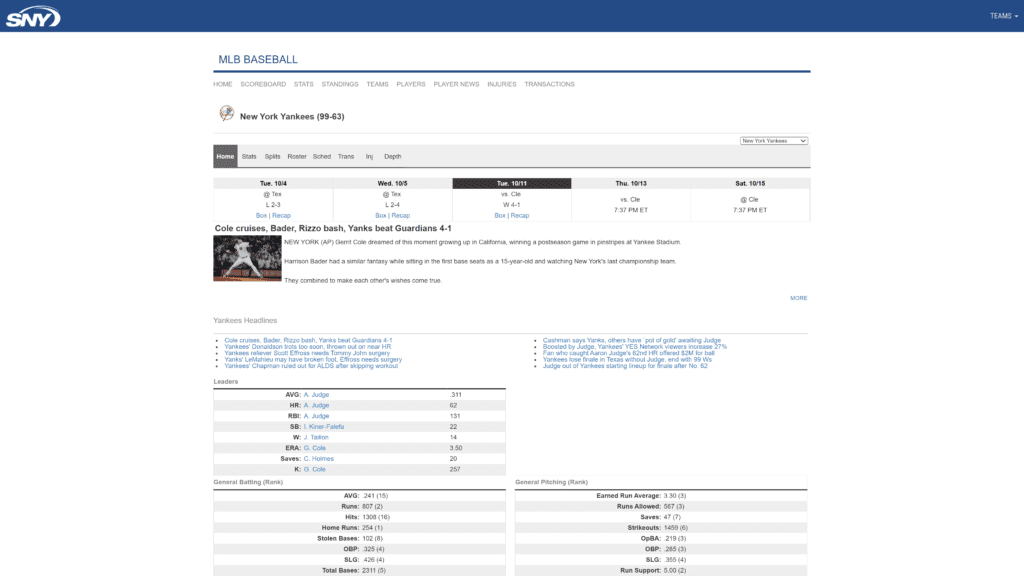Click the MORE link under the article

click(799, 298)
